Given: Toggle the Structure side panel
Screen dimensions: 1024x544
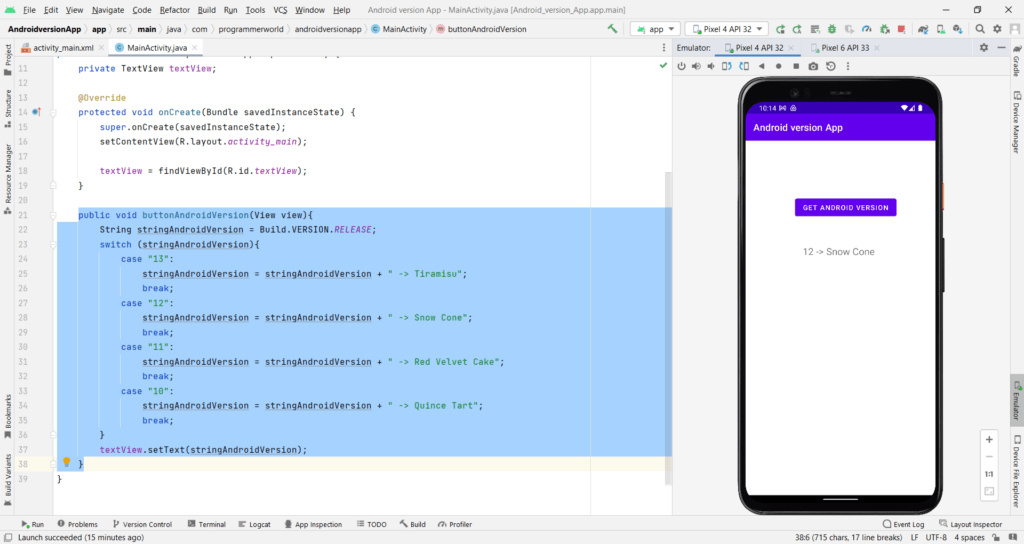Looking at the screenshot, I should pos(8,108).
